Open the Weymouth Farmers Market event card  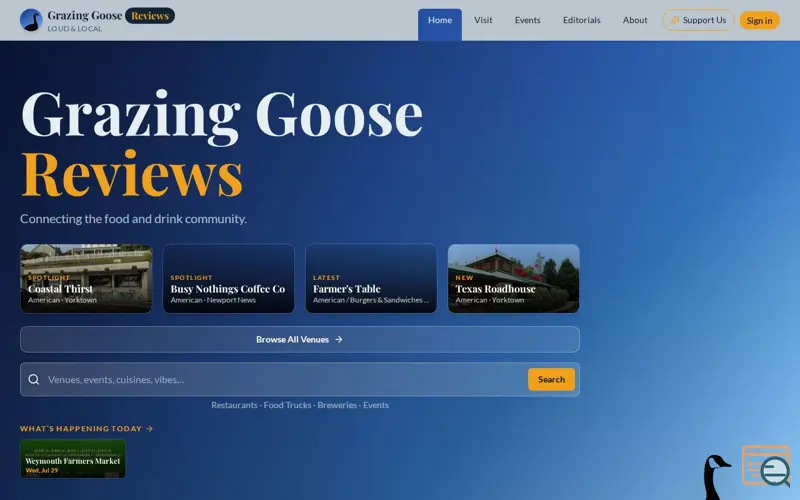73,459
